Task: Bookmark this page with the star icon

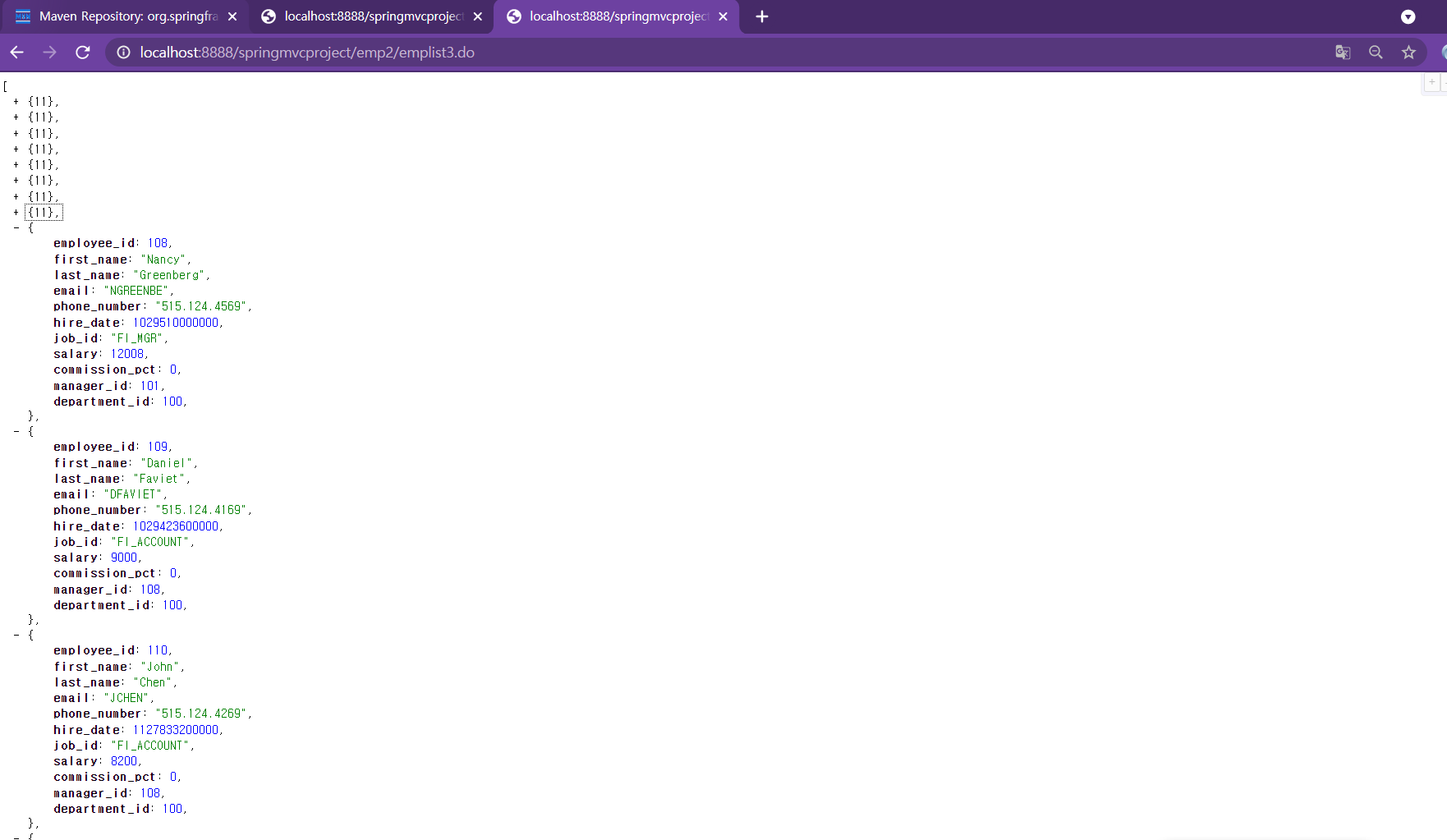Action: pyautogui.click(x=1408, y=53)
